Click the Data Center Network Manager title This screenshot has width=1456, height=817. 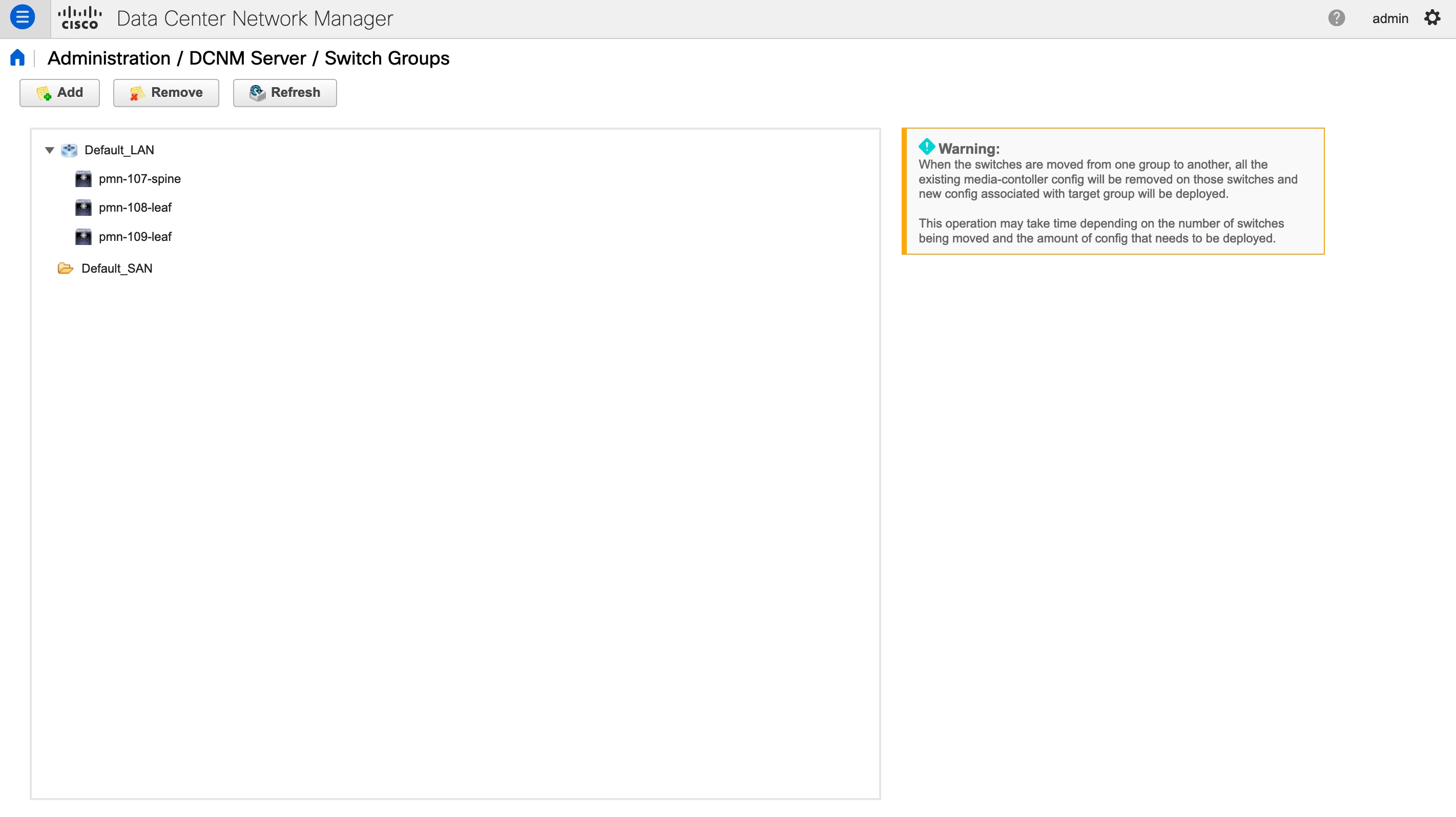[x=255, y=18]
